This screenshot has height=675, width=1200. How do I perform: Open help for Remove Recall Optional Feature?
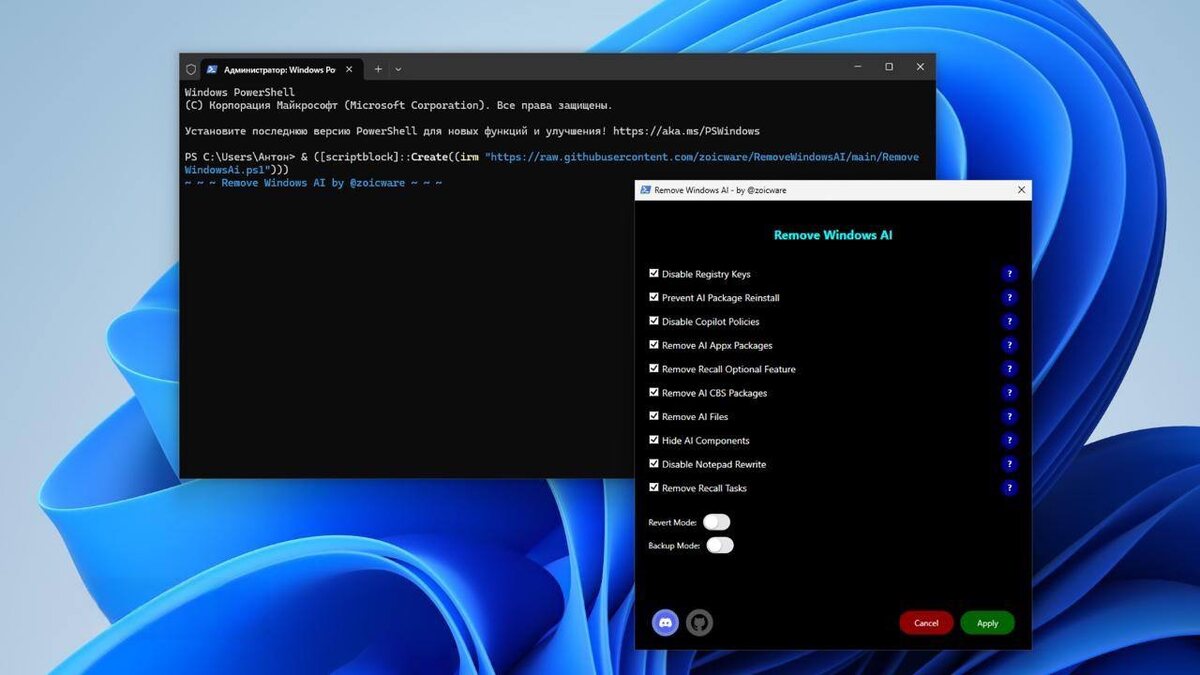(x=1009, y=369)
